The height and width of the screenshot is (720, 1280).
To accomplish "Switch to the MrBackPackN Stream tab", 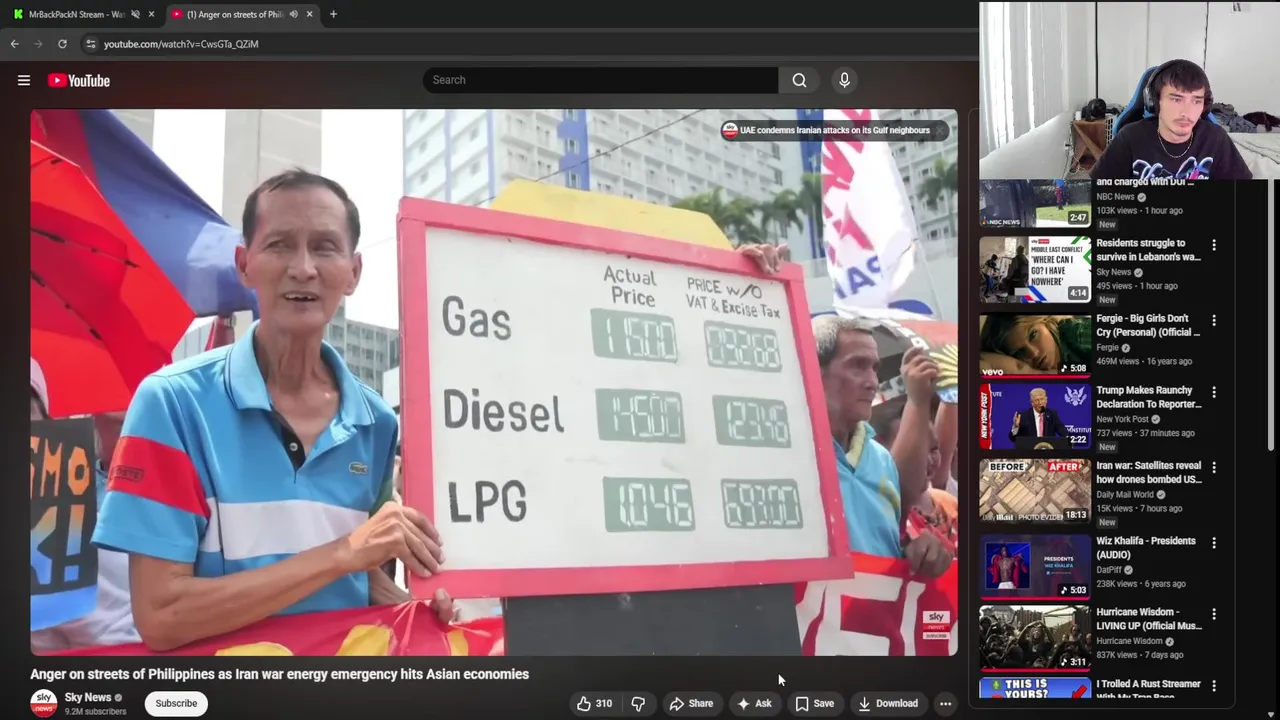I will pos(76,14).
